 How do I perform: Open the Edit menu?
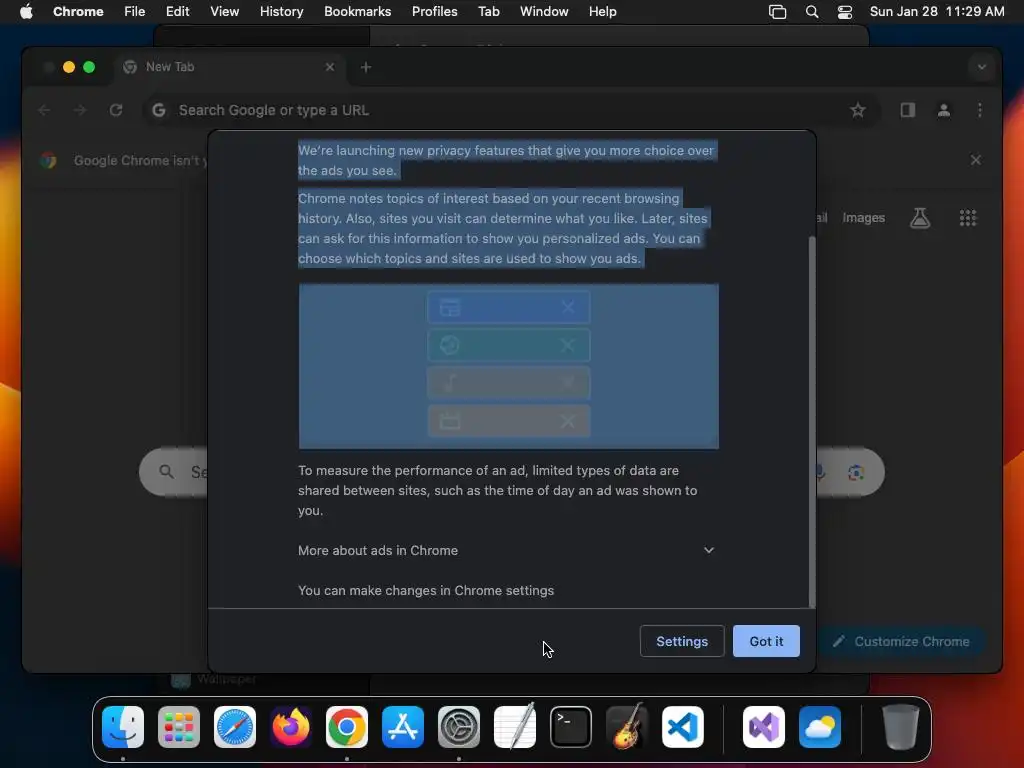click(177, 12)
